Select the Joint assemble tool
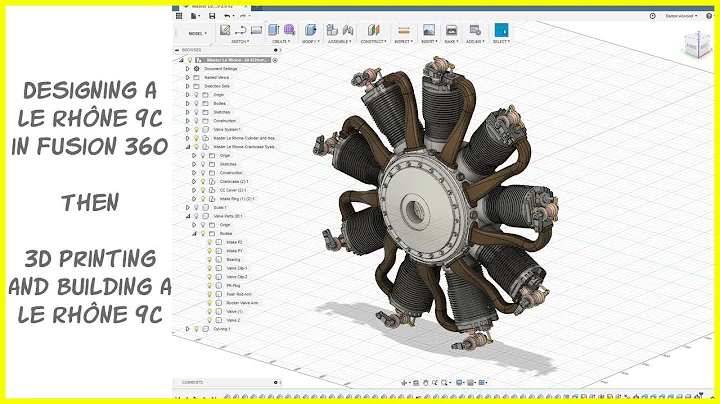Viewport: 720px width, 404px height. click(348, 30)
